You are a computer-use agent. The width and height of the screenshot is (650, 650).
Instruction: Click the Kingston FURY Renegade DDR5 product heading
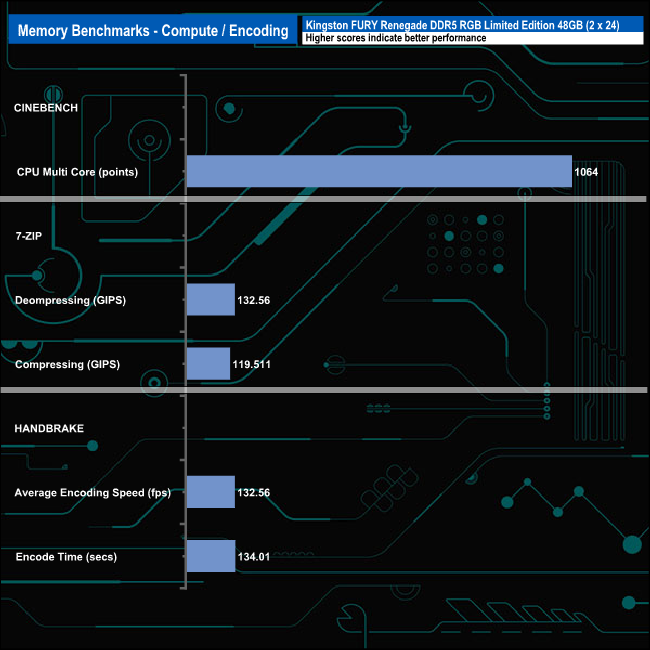(x=462, y=25)
